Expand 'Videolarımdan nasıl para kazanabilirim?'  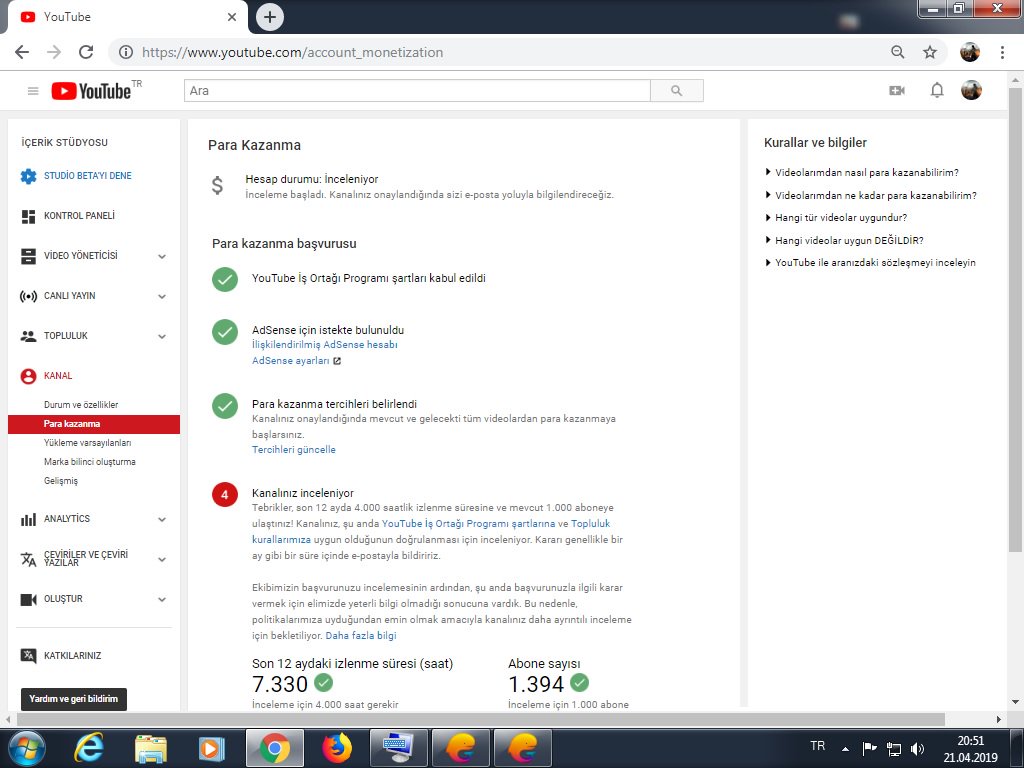pyautogui.click(x=861, y=172)
